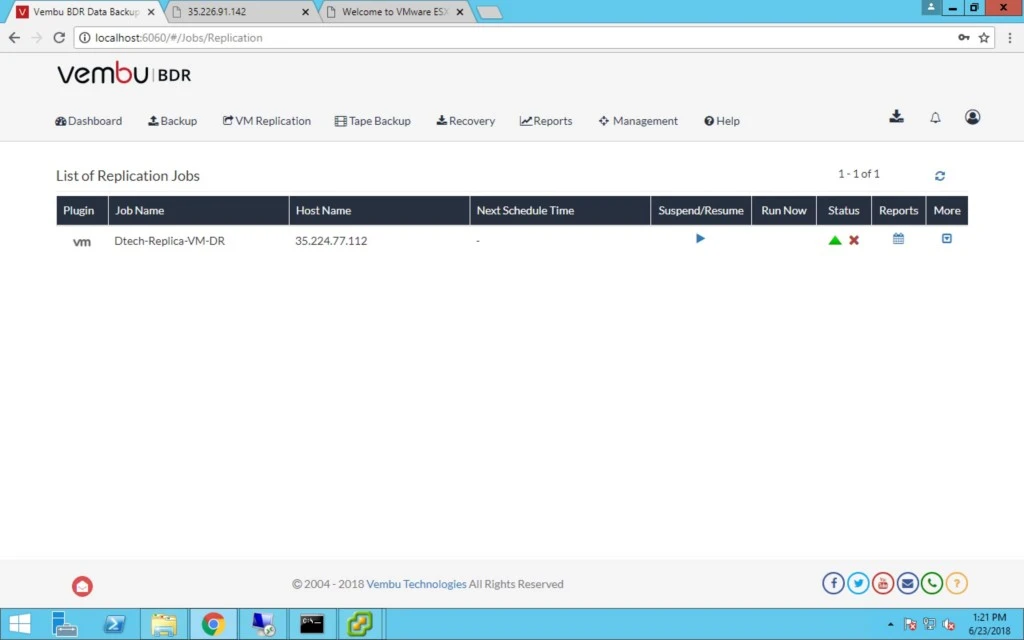Resume the Dtech-Replica-VM-DR job
The image size is (1024, 640).
point(700,238)
